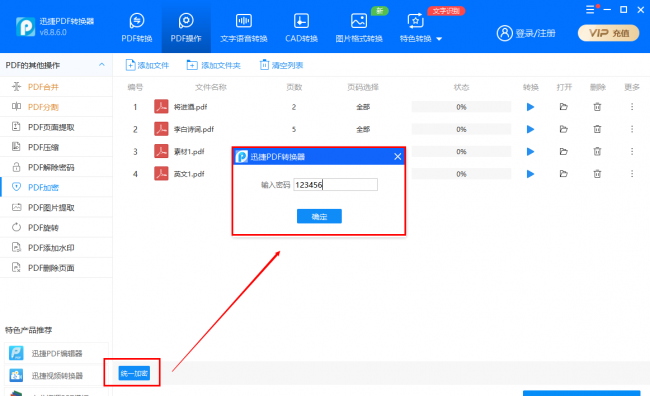Click the 李白诗词.pdf file name
Viewport: 650px width, 396px height.
click(x=194, y=129)
